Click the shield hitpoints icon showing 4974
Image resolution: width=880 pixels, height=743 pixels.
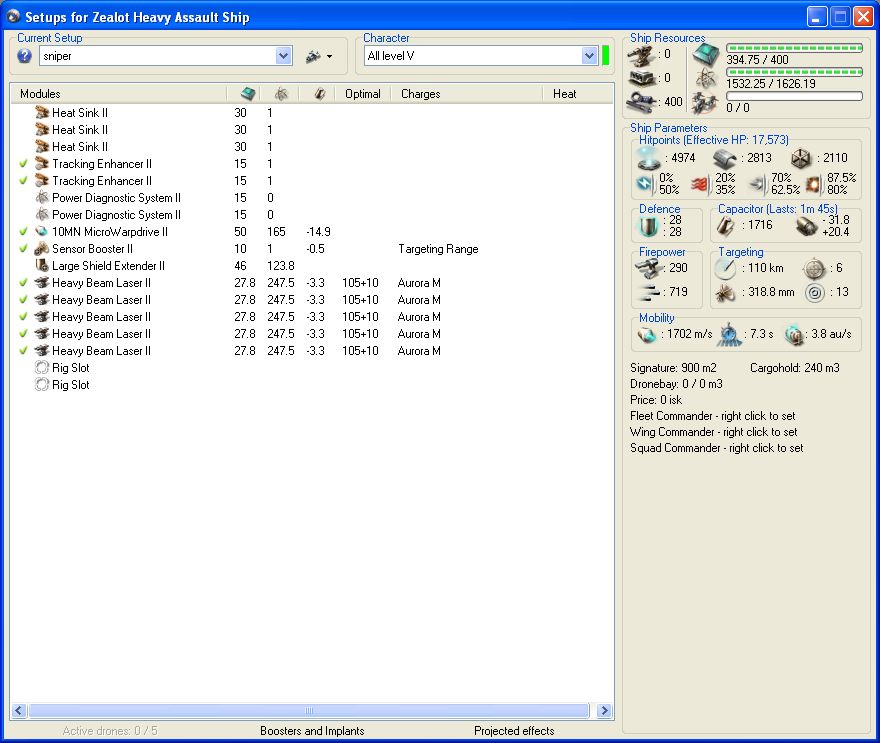click(649, 158)
